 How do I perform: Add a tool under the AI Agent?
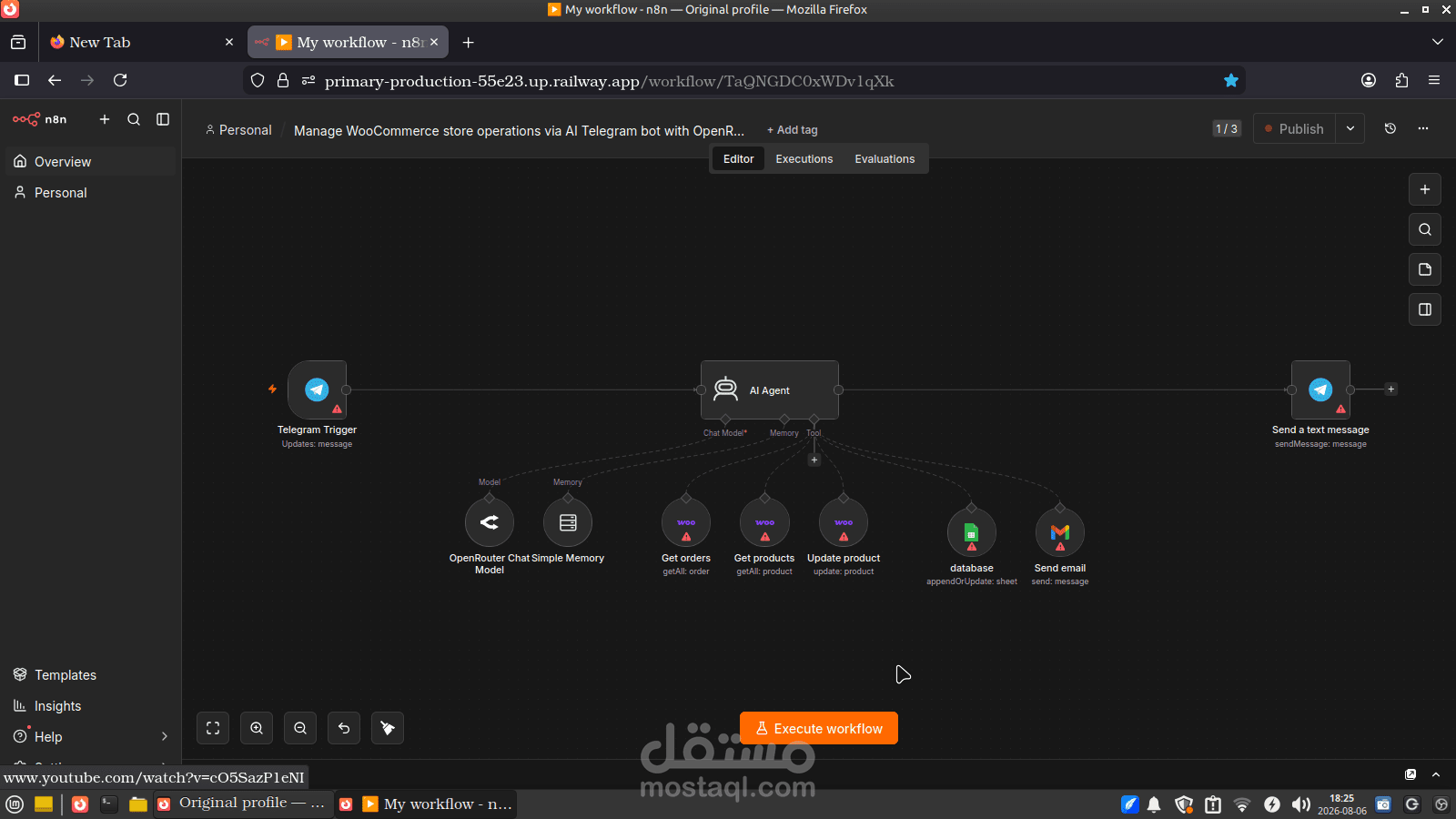814,460
